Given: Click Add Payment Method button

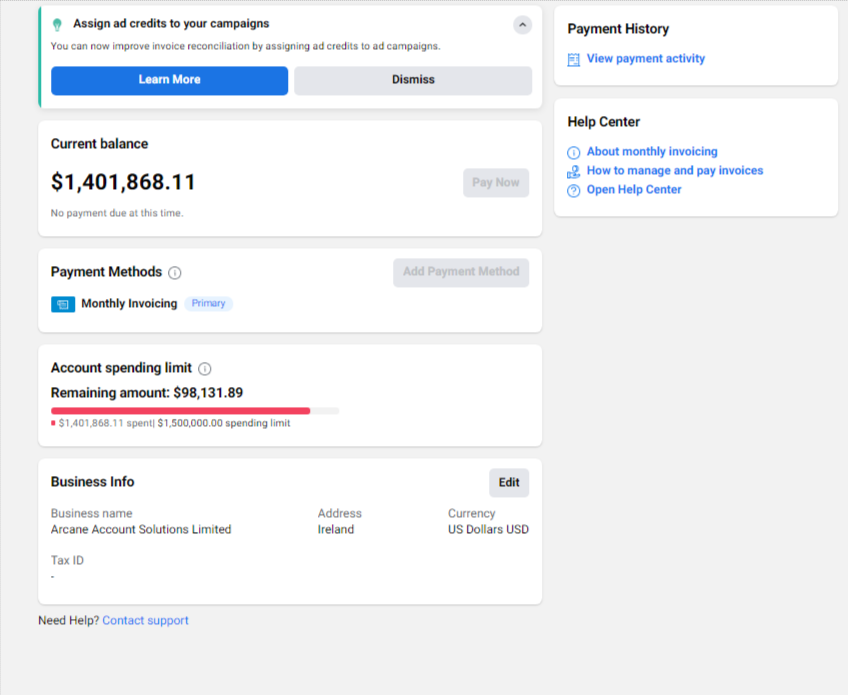Looking at the screenshot, I should pyautogui.click(x=461, y=272).
